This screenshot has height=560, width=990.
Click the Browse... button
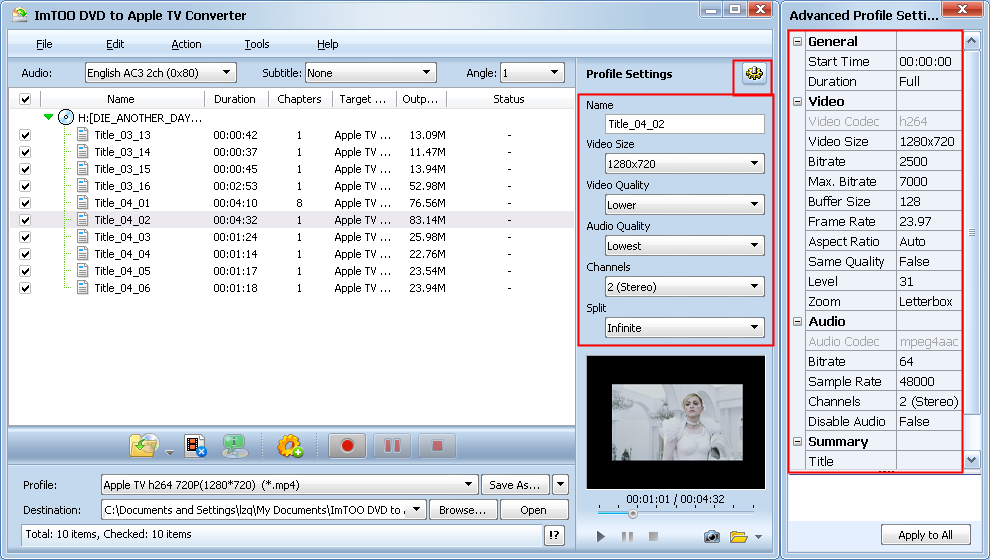(x=463, y=510)
